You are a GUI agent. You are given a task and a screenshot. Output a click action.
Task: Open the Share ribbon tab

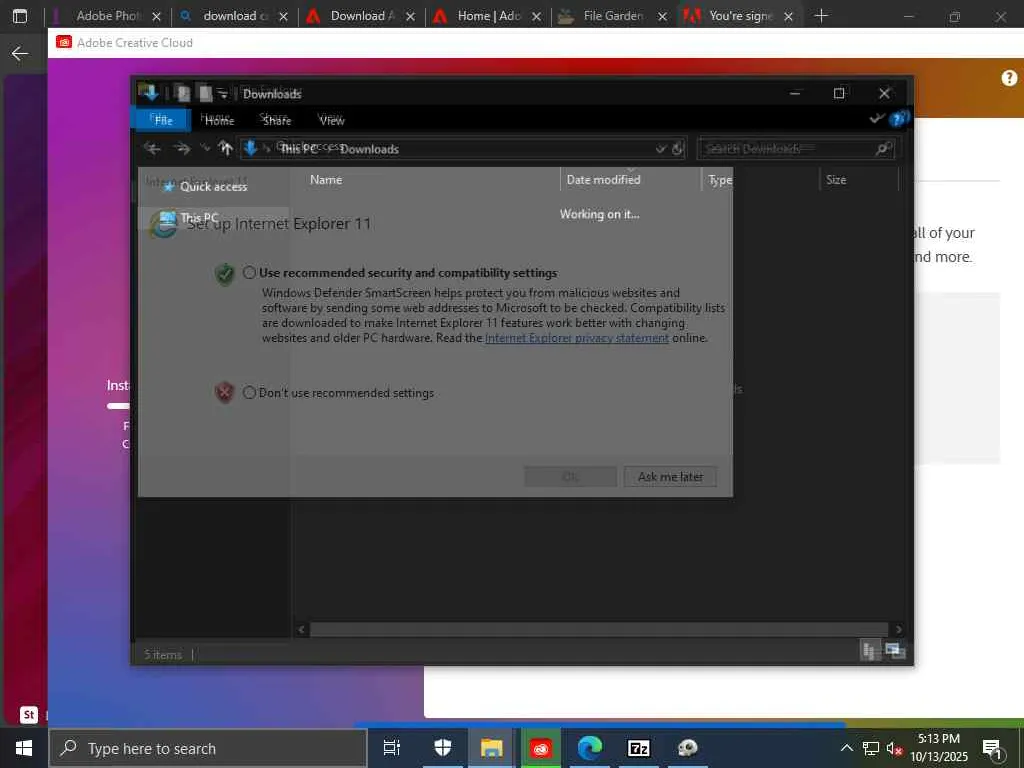coord(277,120)
